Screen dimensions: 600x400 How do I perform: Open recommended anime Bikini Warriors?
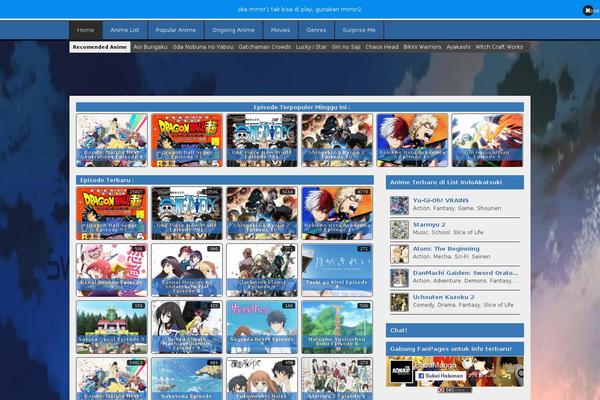click(422, 47)
